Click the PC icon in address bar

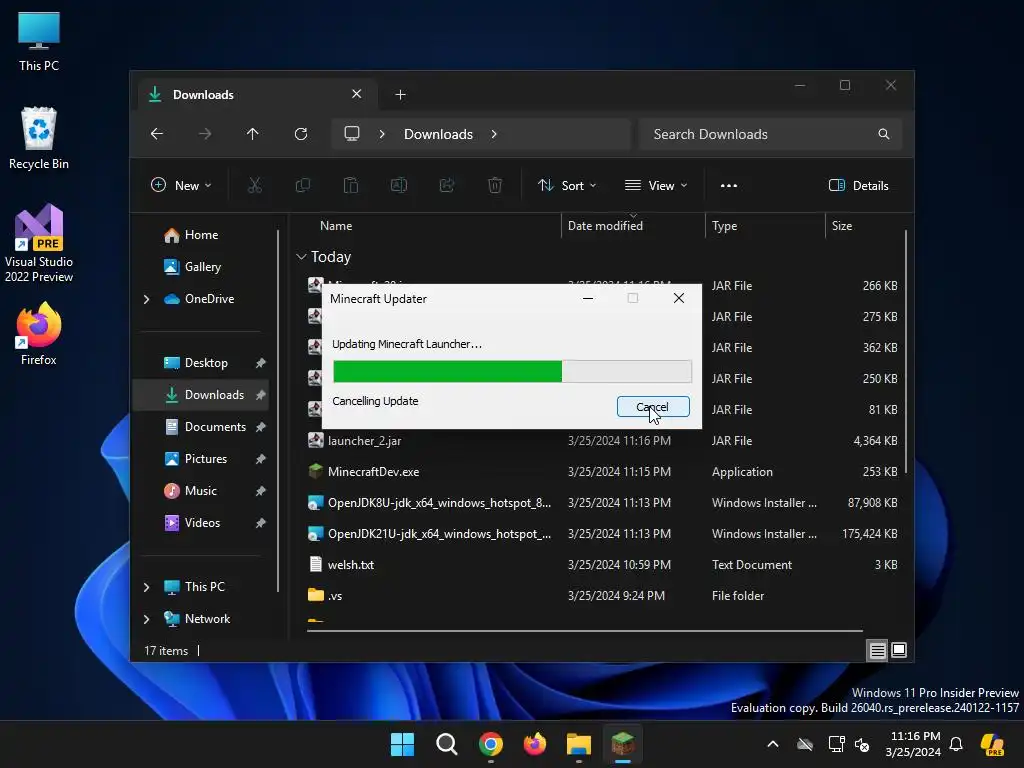click(x=352, y=134)
